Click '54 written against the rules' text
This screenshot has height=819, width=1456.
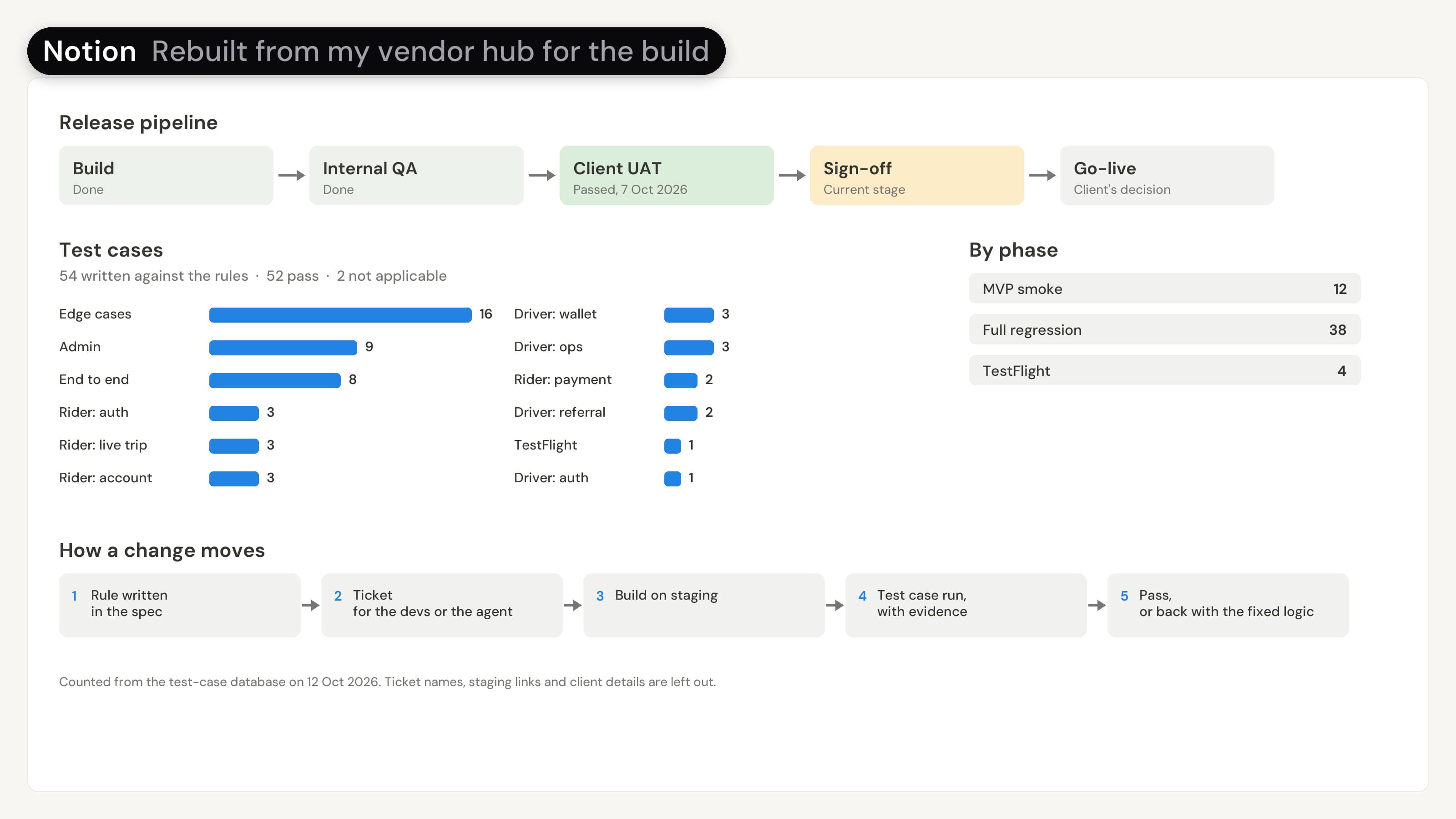154,276
